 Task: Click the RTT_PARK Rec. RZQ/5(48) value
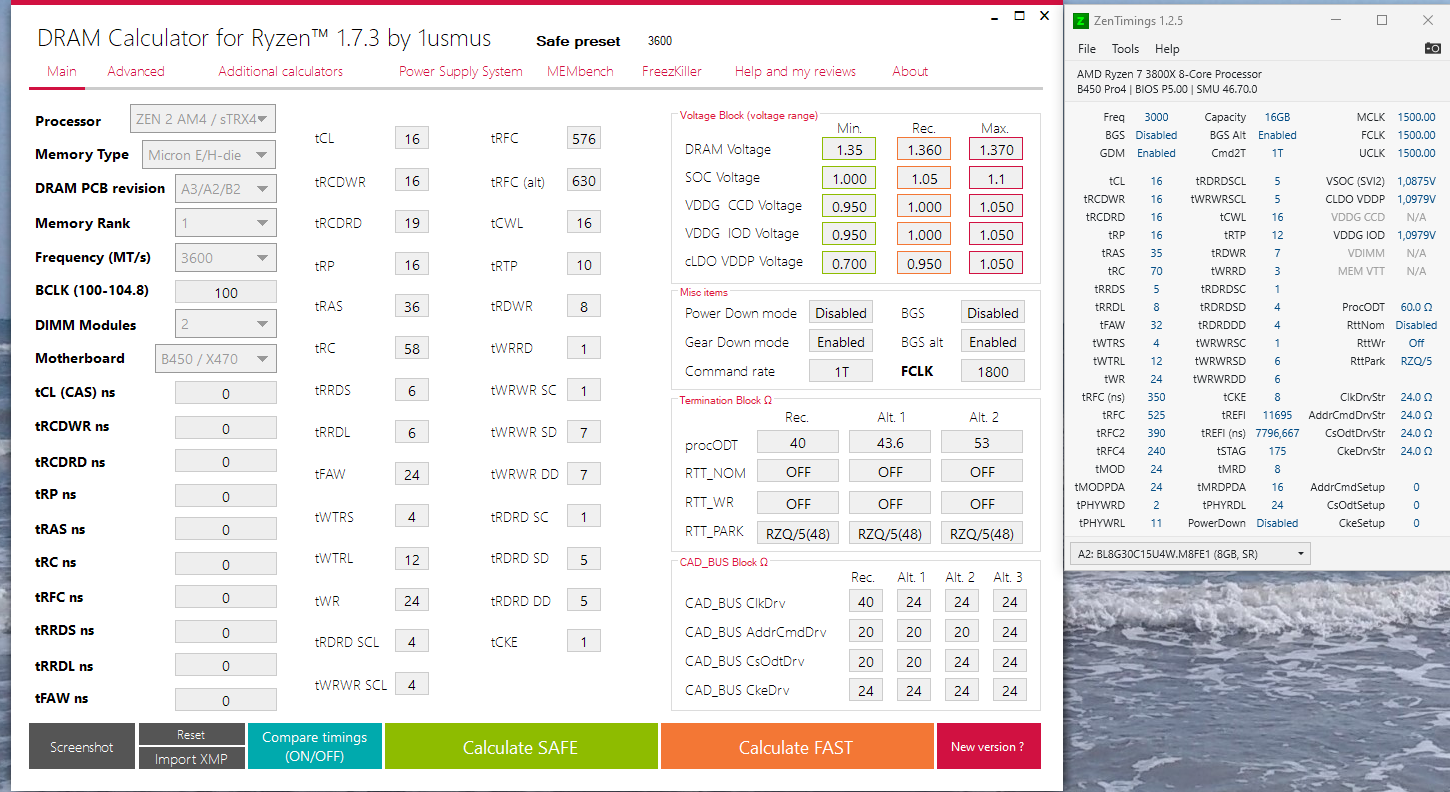point(798,533)
